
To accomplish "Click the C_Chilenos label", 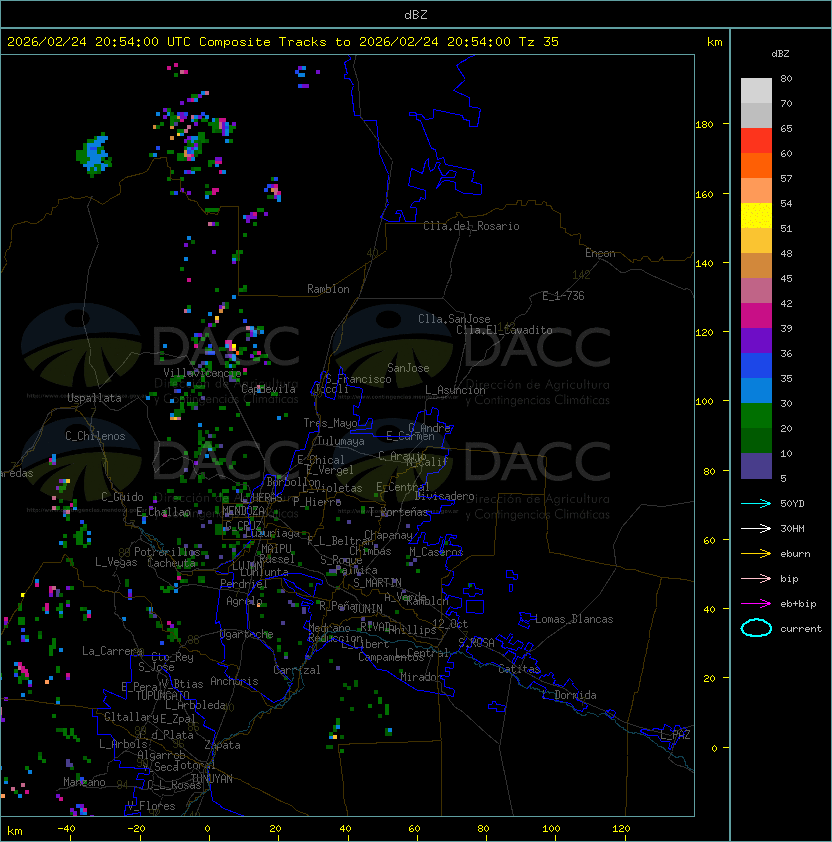I will coord(95,436).
